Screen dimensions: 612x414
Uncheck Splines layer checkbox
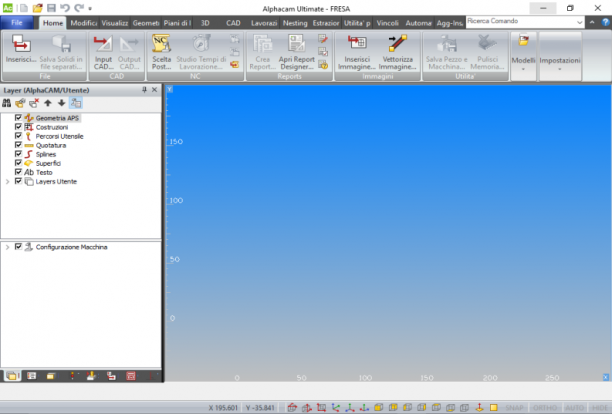pyautogui.click(x=18, y=154)
